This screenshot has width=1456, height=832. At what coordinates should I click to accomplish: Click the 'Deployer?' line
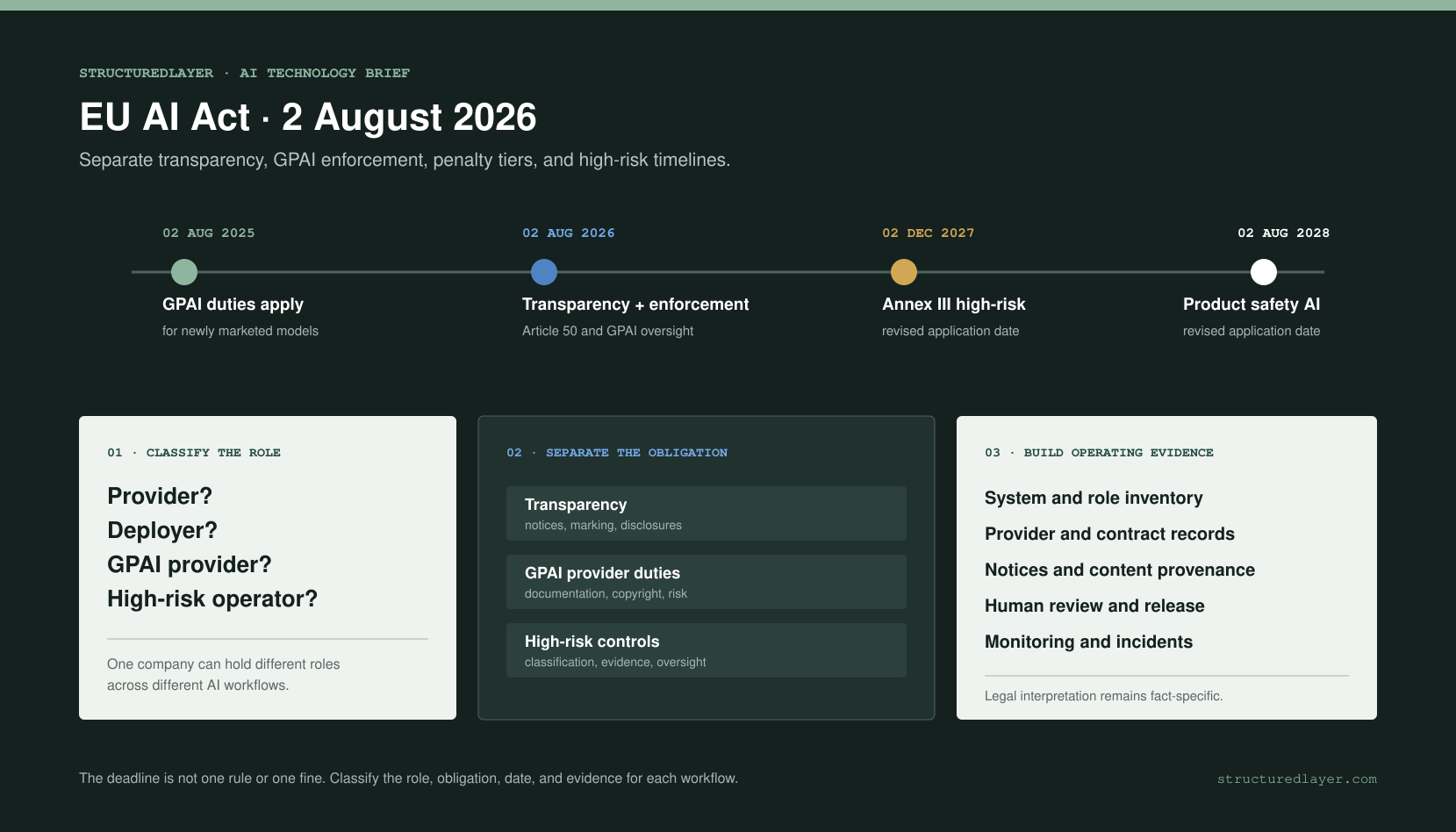click(x=162, y=531)
